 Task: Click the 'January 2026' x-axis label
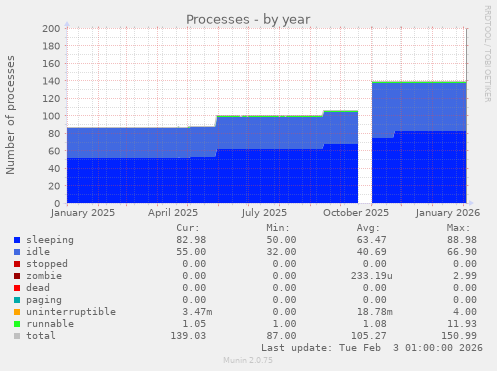[x=448, y=213]
